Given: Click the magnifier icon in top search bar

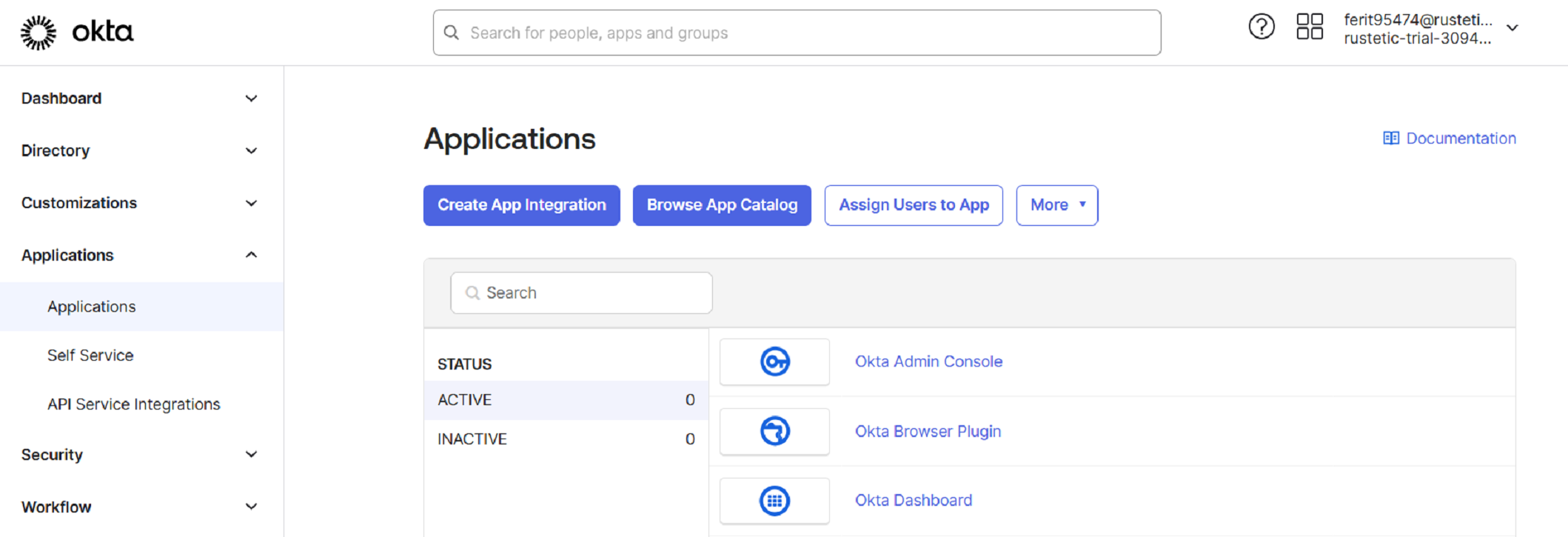Looking at the screenshot, I should click(451, 33).
